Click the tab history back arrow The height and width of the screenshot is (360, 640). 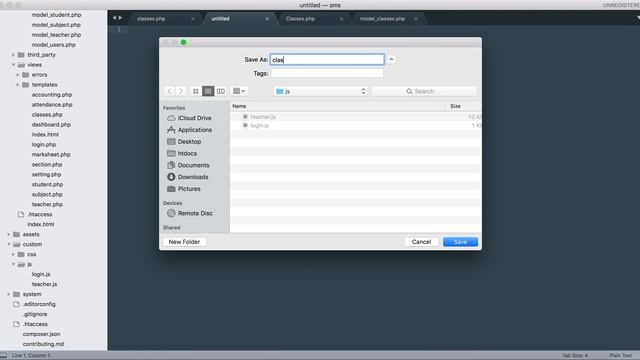[x=114, y=18]
